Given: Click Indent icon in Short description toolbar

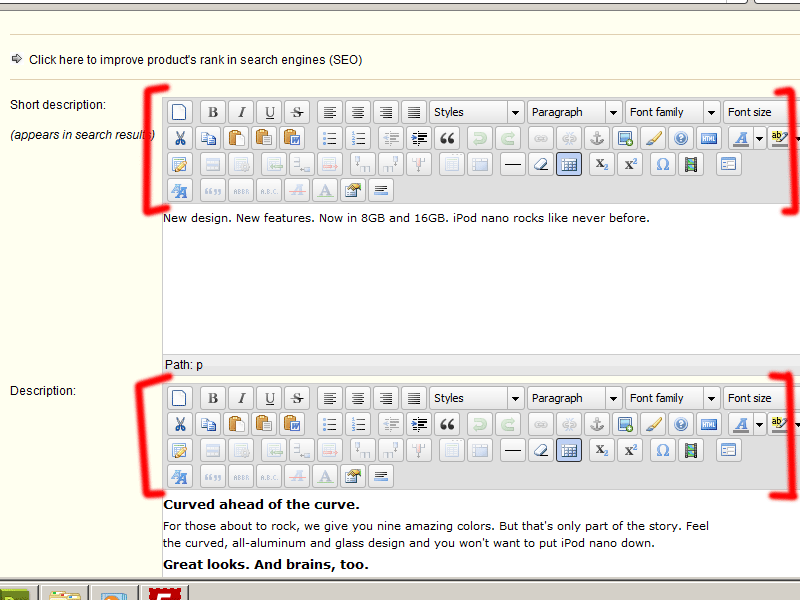Looking at the screenshot, I should pyautogui.click(x=419, y=138).
